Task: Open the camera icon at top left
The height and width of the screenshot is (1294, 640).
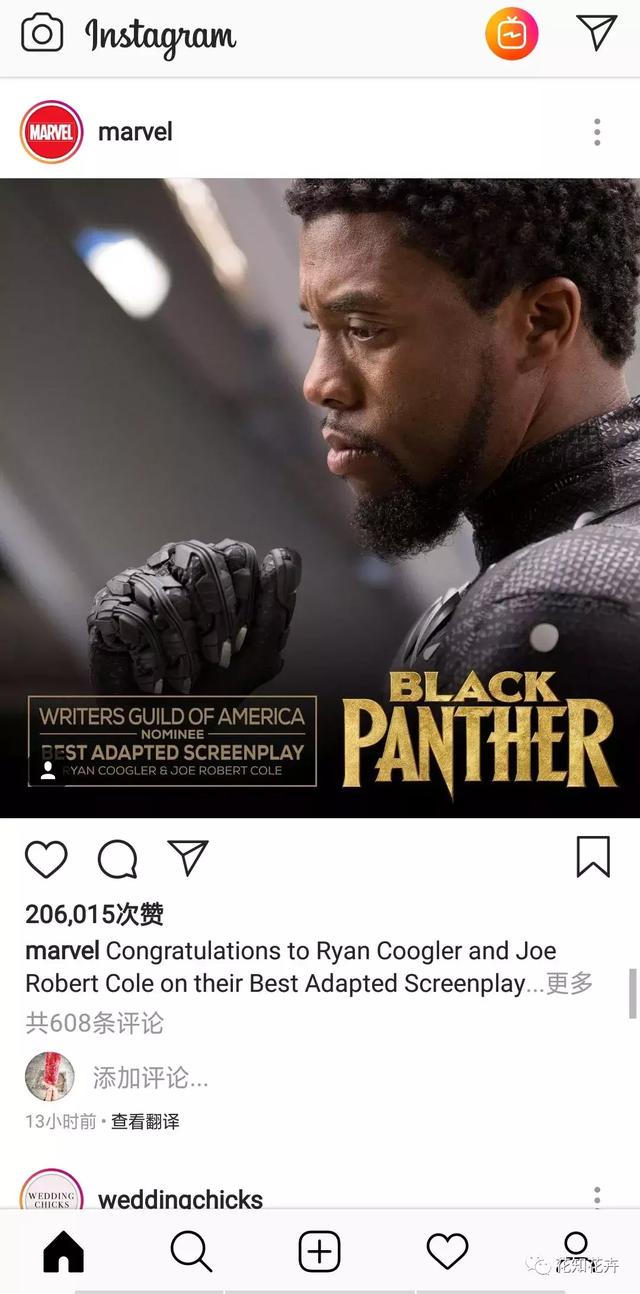Action: tap(42, 34)
